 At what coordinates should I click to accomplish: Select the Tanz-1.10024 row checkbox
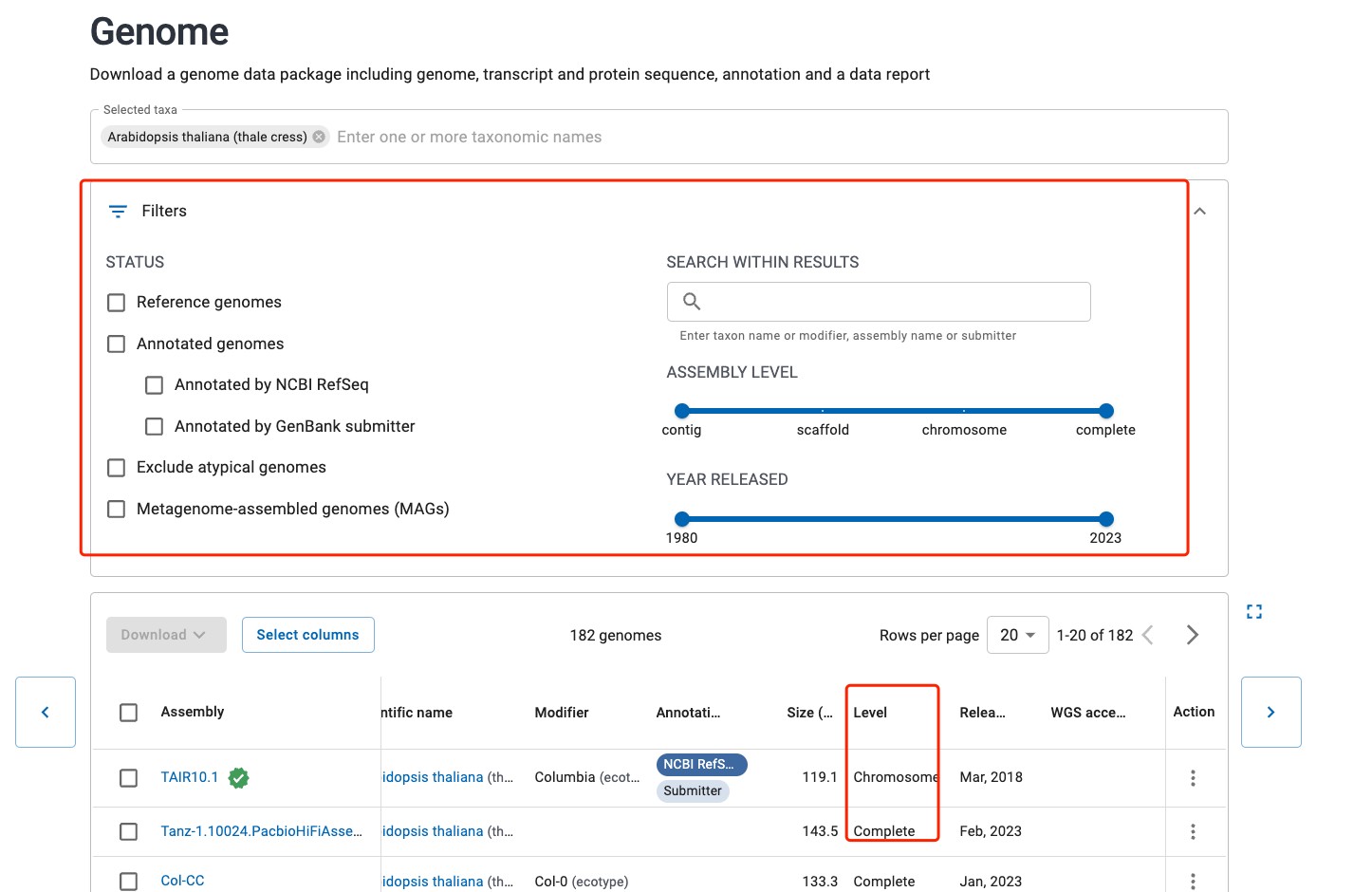129,831
